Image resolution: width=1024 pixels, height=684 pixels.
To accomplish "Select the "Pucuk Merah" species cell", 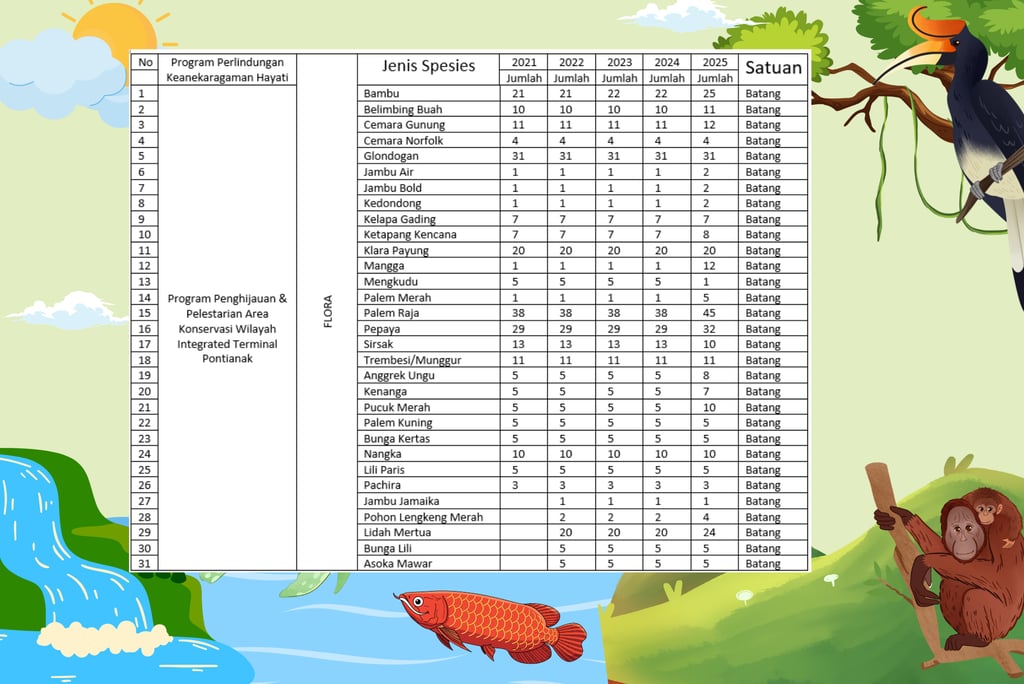I will (x=428, y=407).
